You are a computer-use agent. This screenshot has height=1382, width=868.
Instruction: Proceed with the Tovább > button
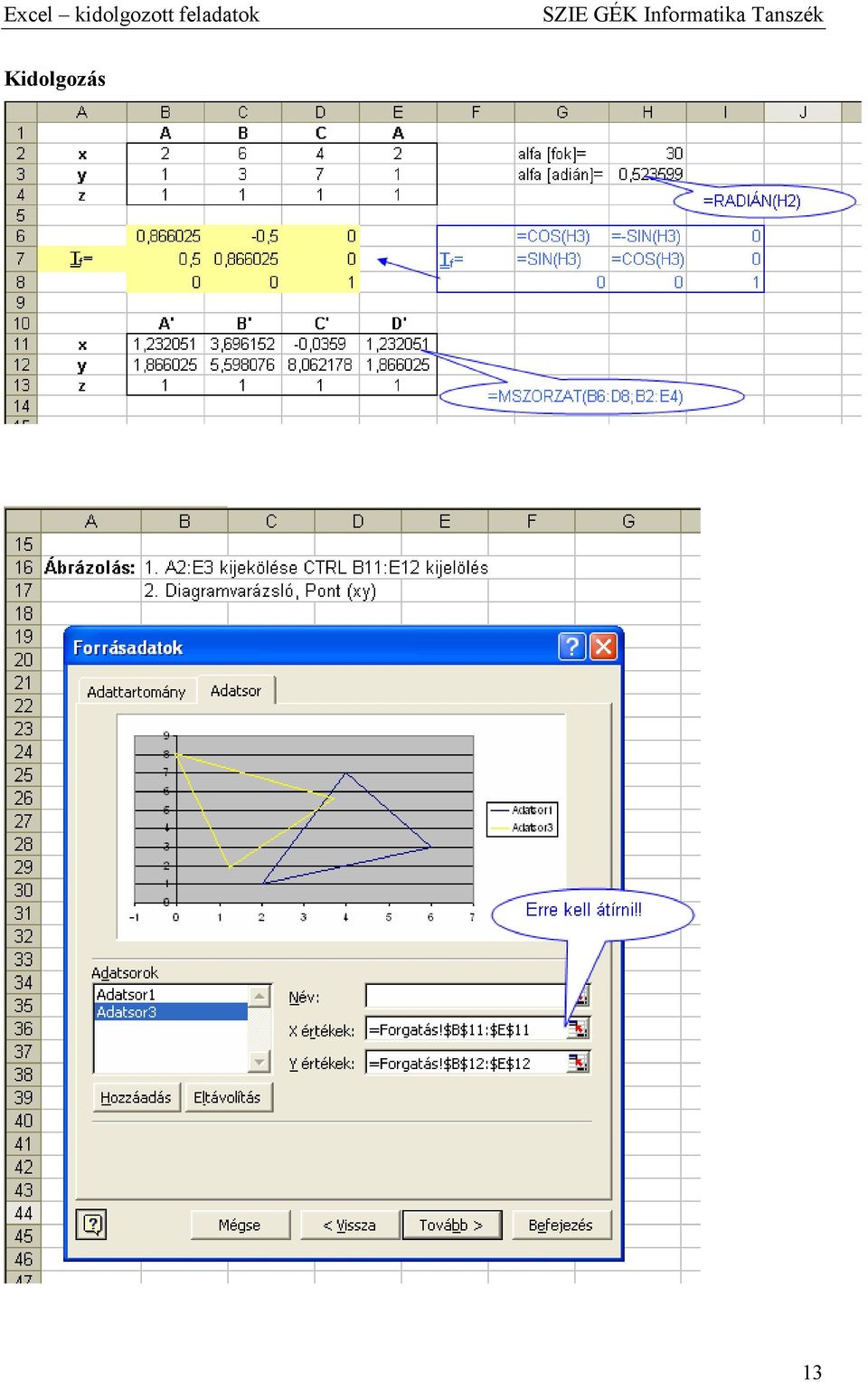pos(451,1225)
